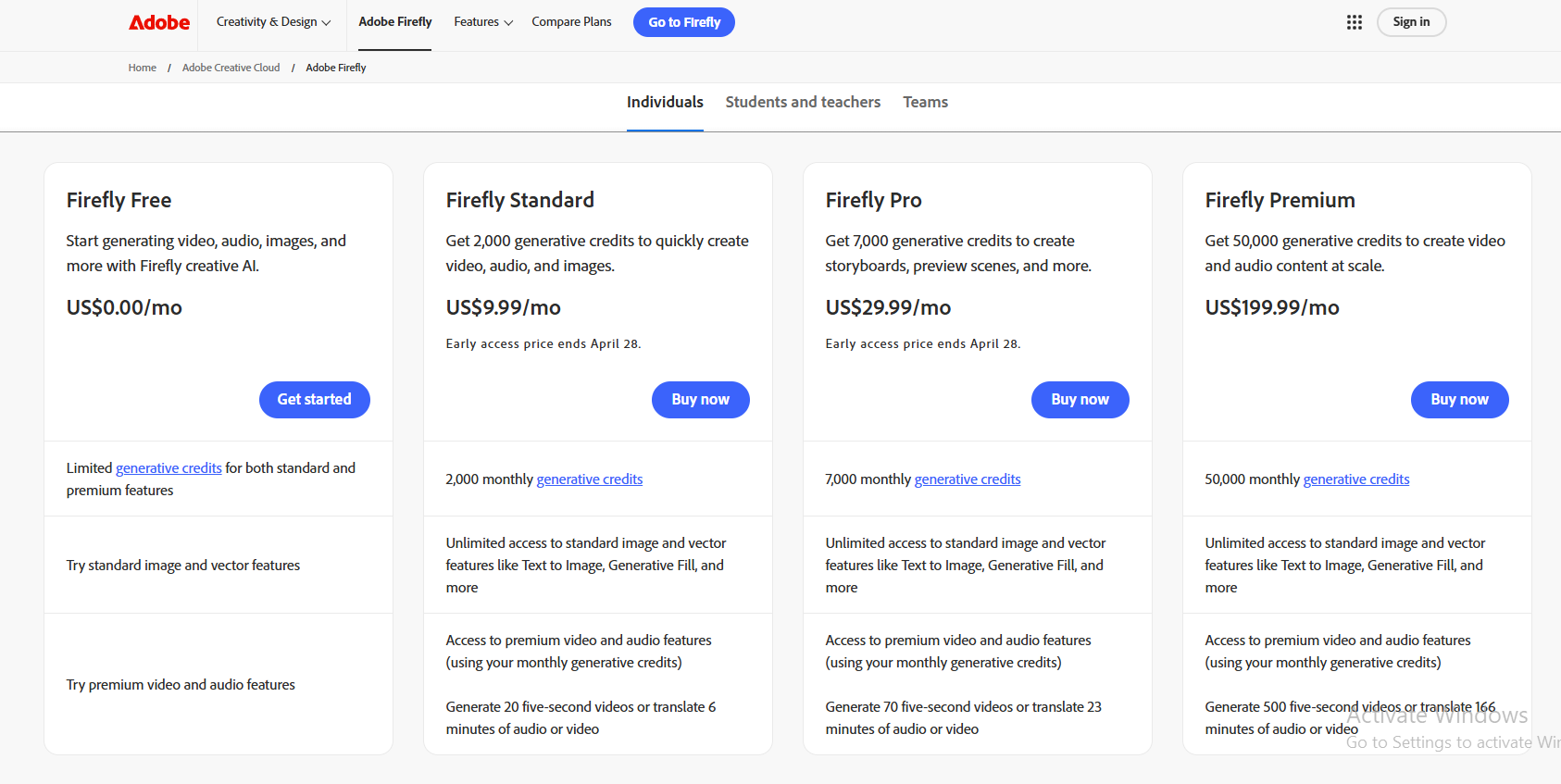Click 'Try standard image and vector features' text
Viewport: 1561px width, 784px height.
tap(183, 566)
